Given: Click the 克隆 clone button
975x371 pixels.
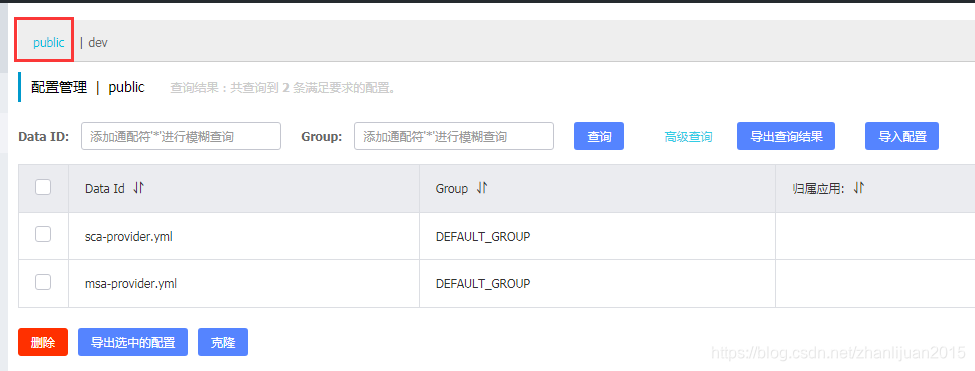Looking at the screenshot, I should point(223,342).
